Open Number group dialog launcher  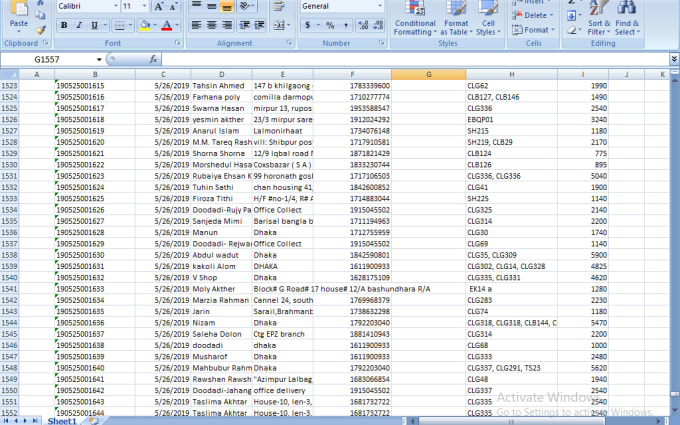[x=381, y=43]
